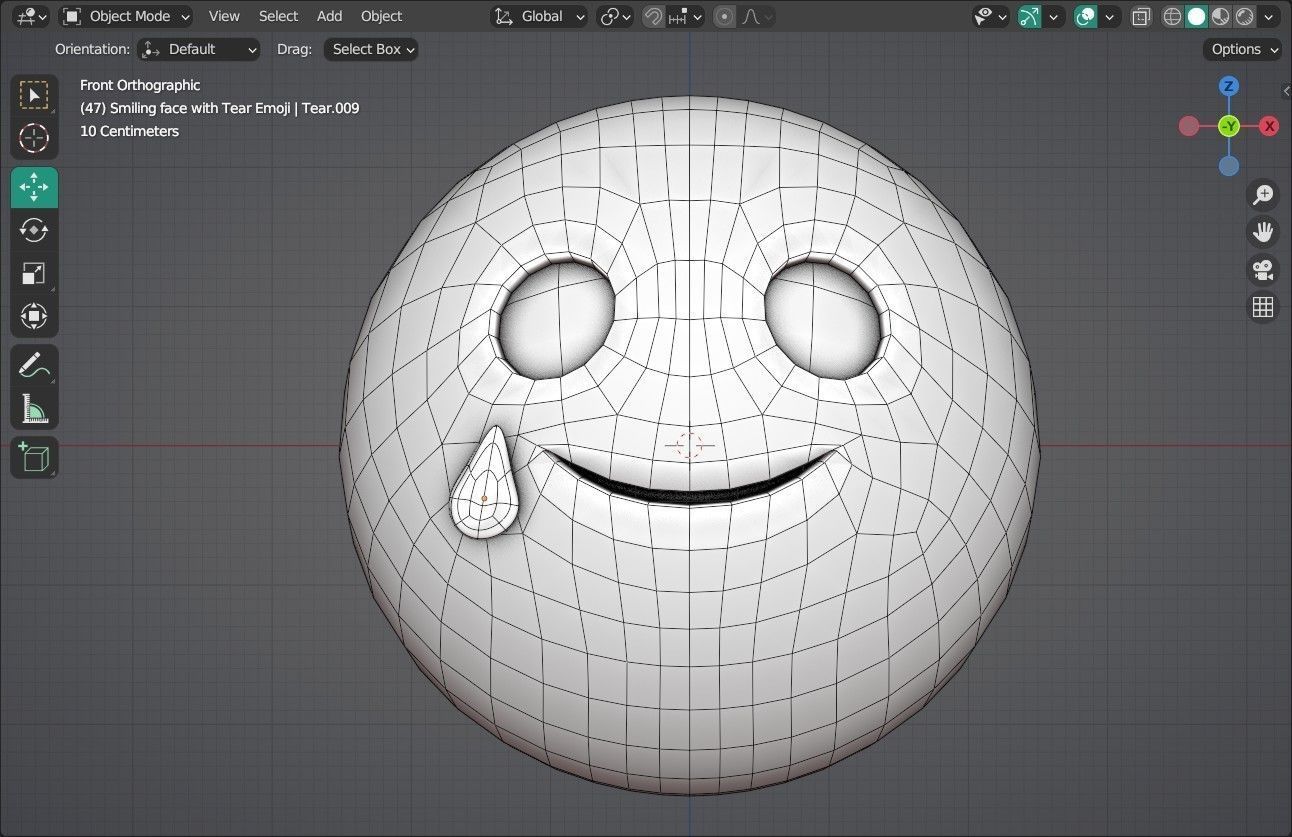Viewport: 1292px width, 837px height.
Task: Select the Transform tool
Action: 34,317
